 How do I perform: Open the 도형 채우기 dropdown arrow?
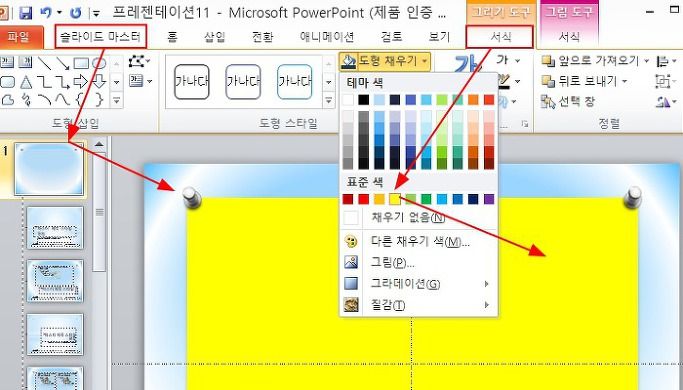(424, 61)
